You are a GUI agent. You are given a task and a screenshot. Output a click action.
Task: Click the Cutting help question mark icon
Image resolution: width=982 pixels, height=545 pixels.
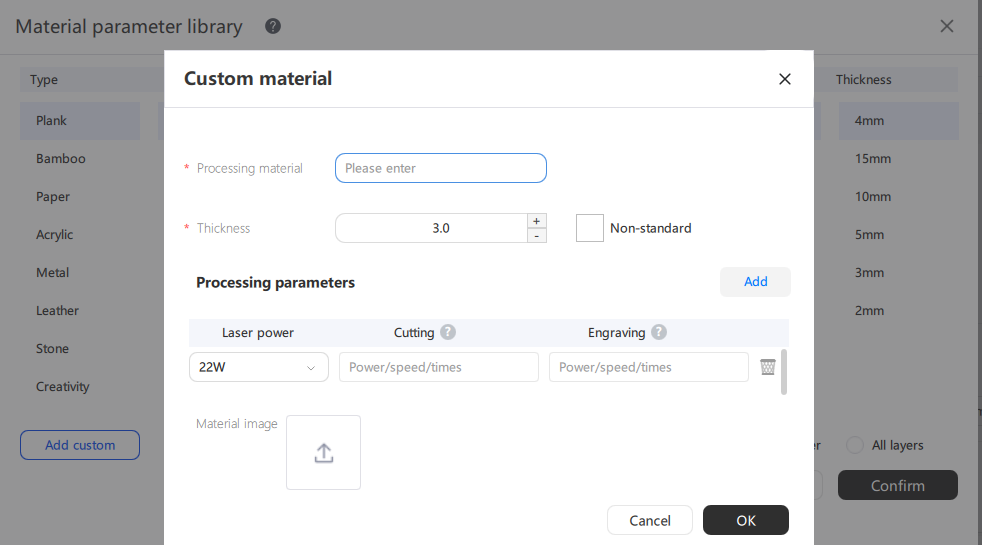(x=448, y=332)
